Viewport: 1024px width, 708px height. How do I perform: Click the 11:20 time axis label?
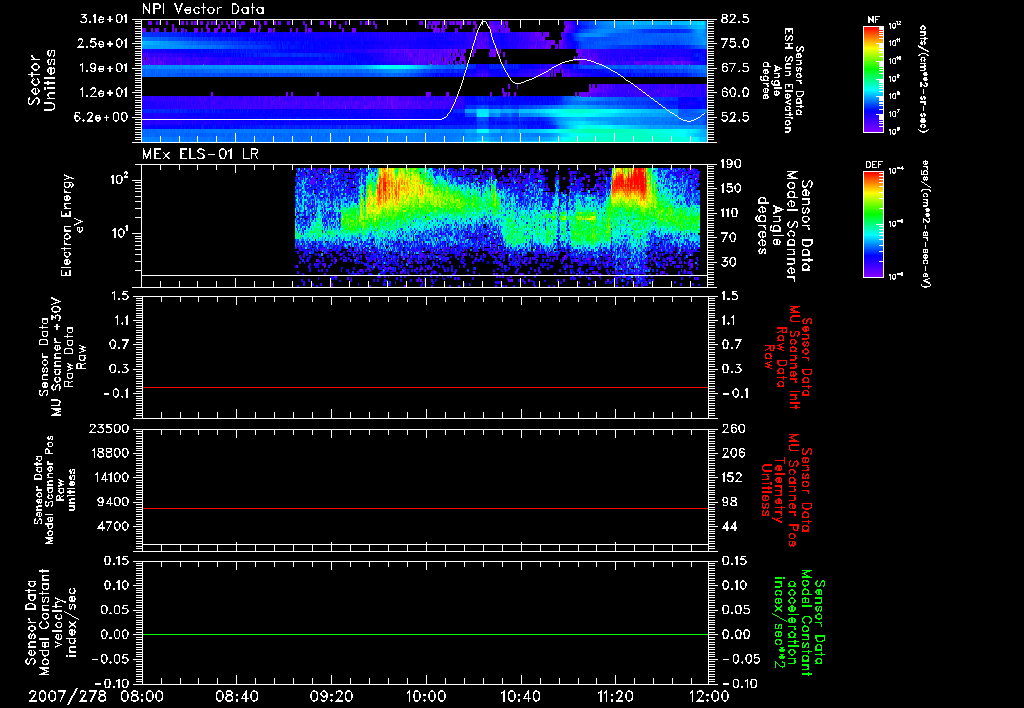pos(615,696)
